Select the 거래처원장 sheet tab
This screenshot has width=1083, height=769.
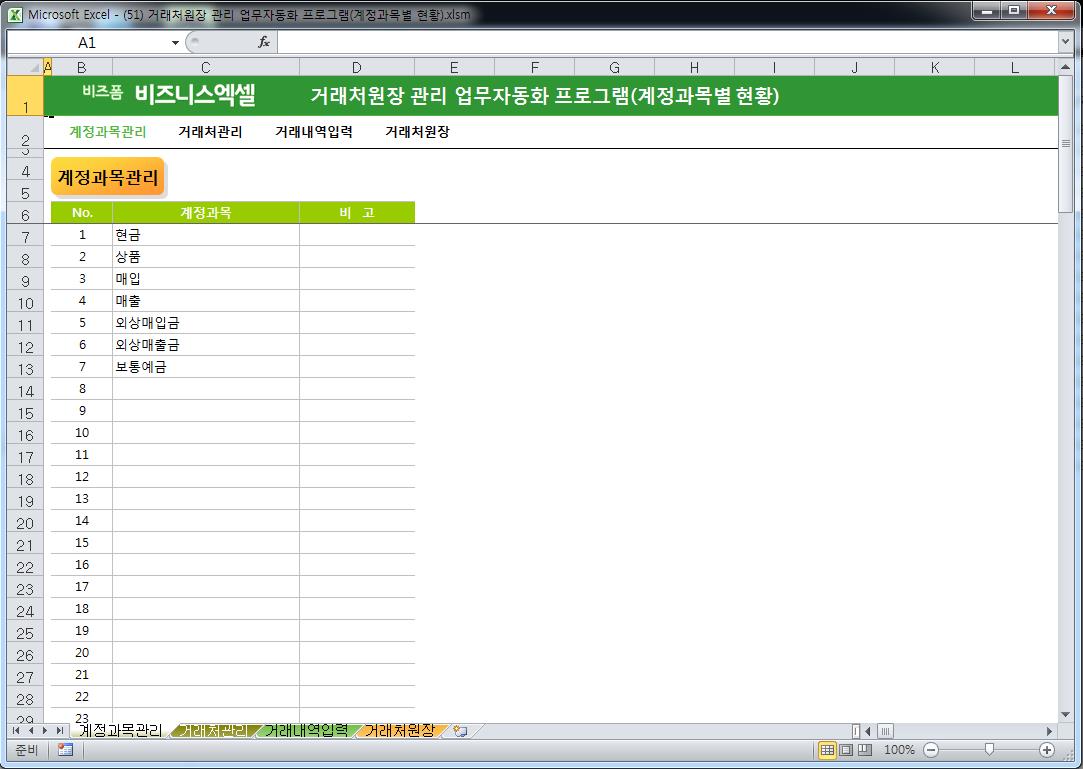(400, 730)
